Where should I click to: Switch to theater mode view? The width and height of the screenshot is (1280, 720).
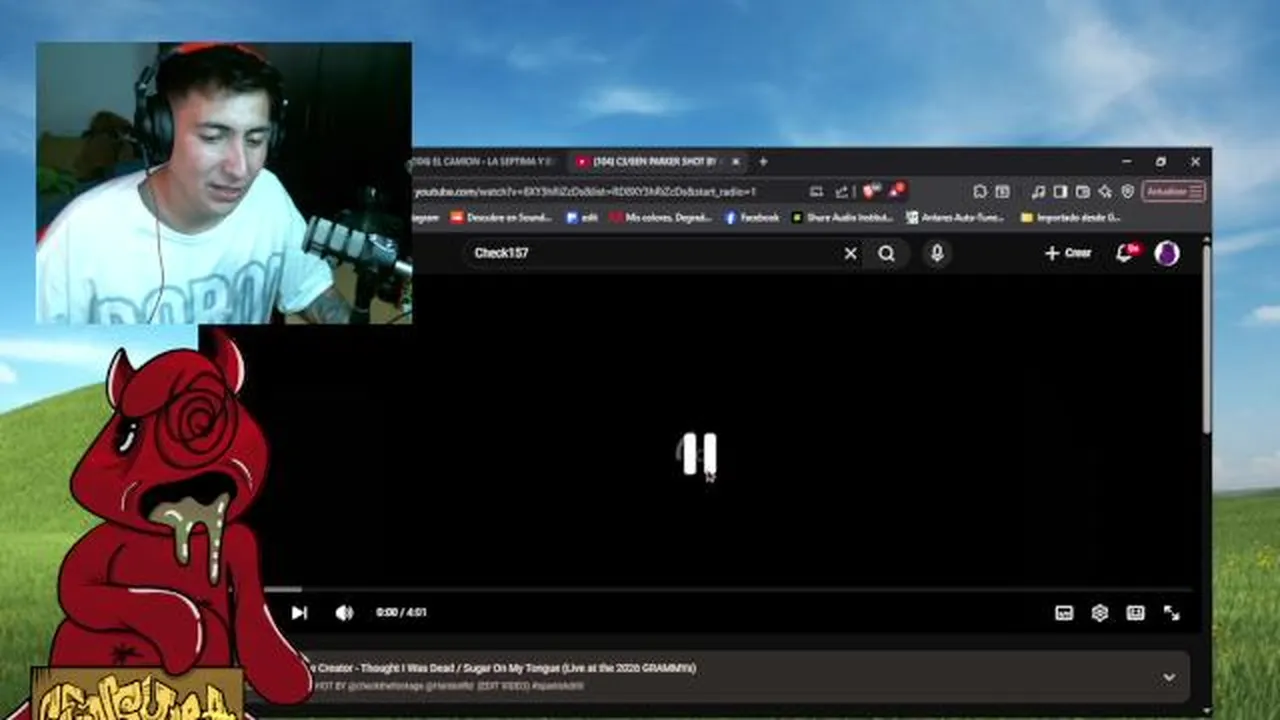(1135, 613)
